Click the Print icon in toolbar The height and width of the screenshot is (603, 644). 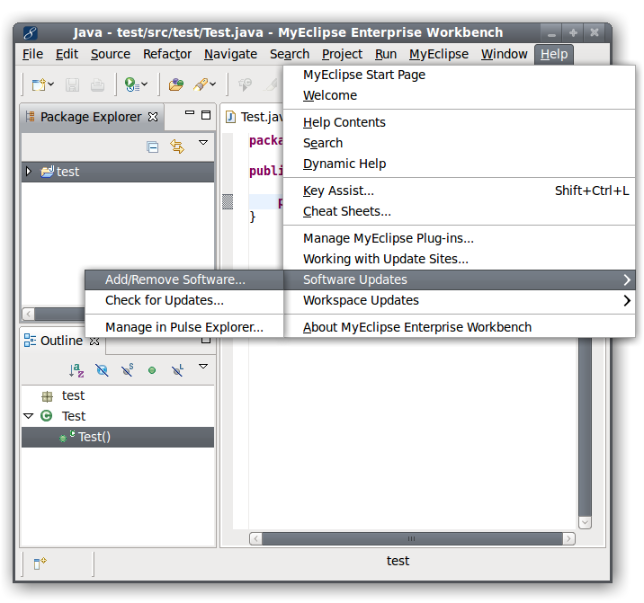pyautogui.click(x=97, y=85)
